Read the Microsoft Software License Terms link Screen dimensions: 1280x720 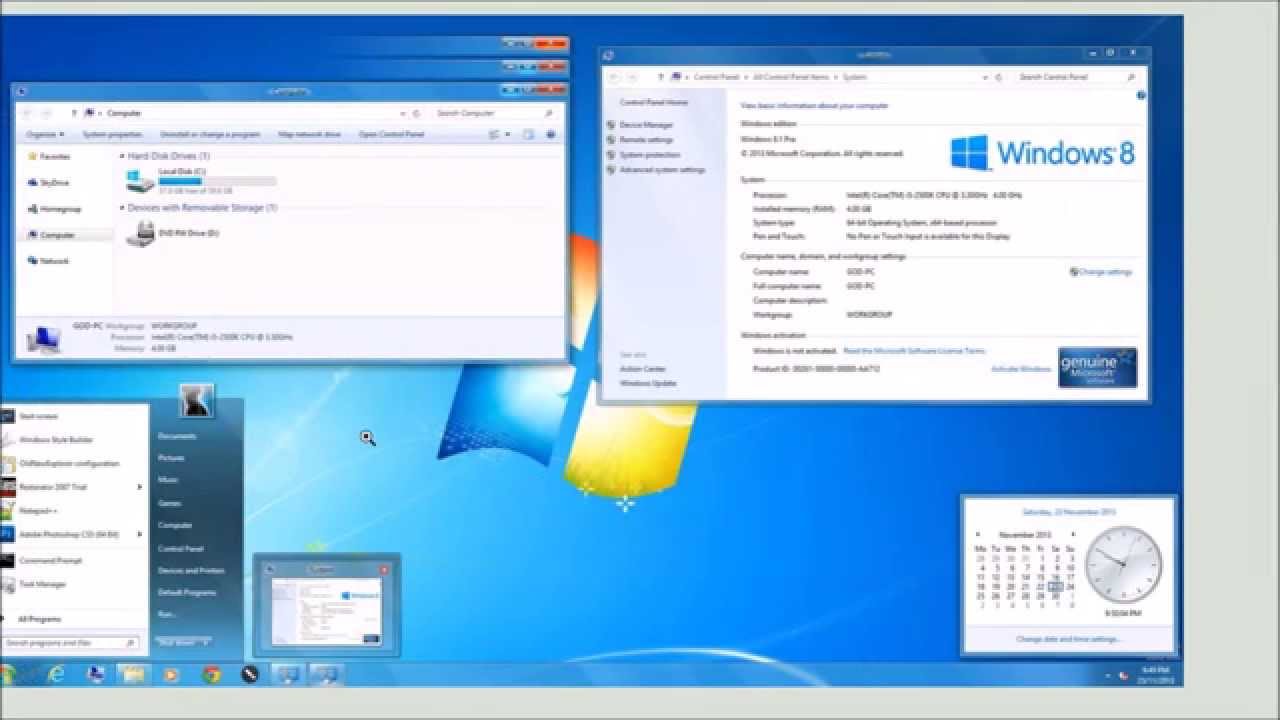[x=914, y=351]
